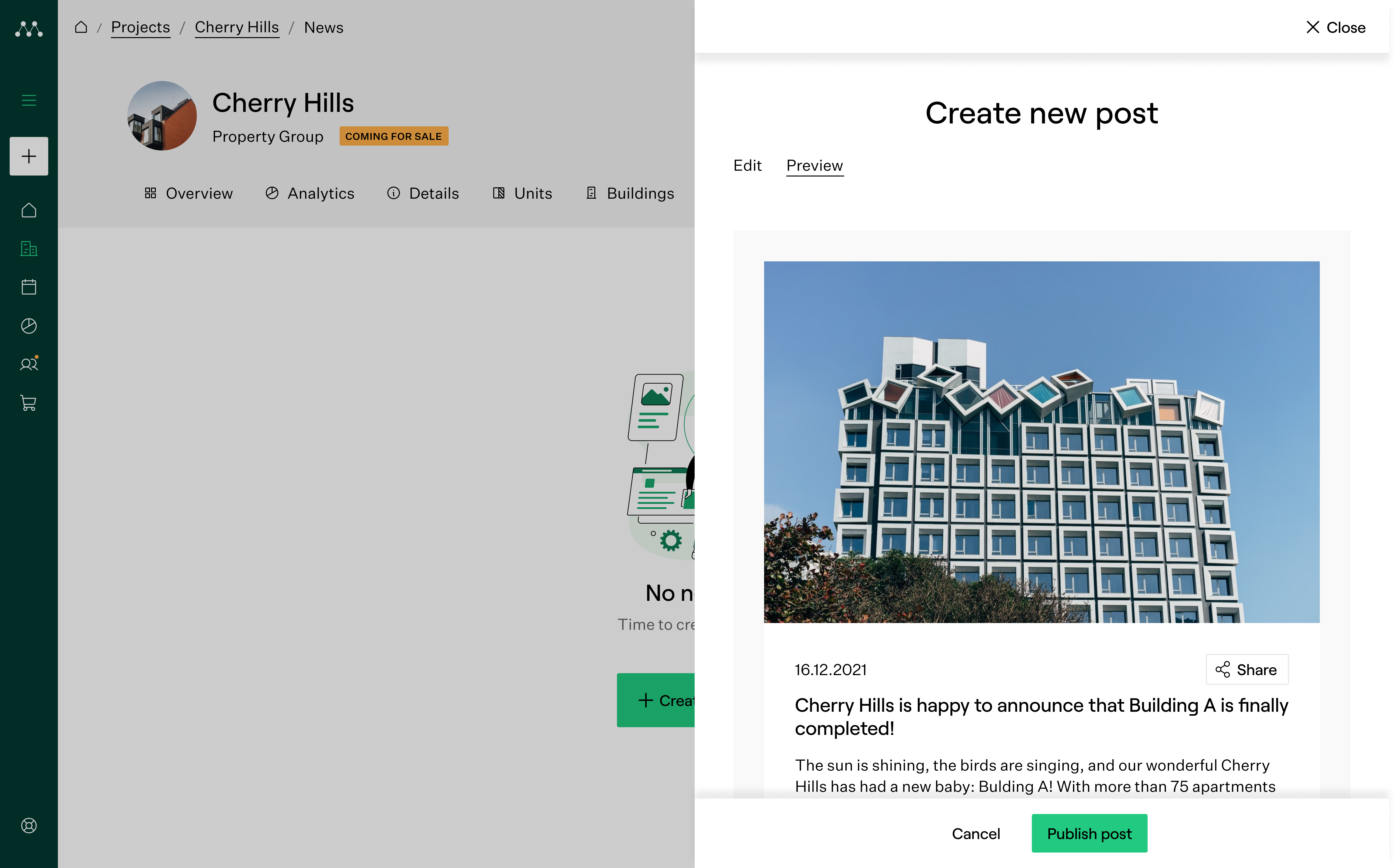Open the buildings projects icon in sidebar
The width and height of the screenshot is (1397, 868).
click(x=29, y=249)
